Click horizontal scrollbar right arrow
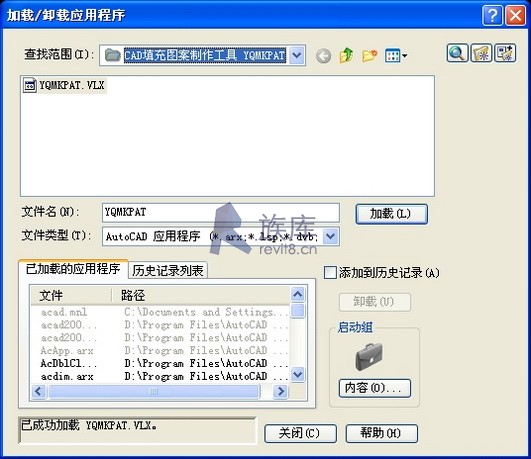Image resolution: width=531 pixels, height=459 pixels. pyautogui.click(x=280, y=392)
